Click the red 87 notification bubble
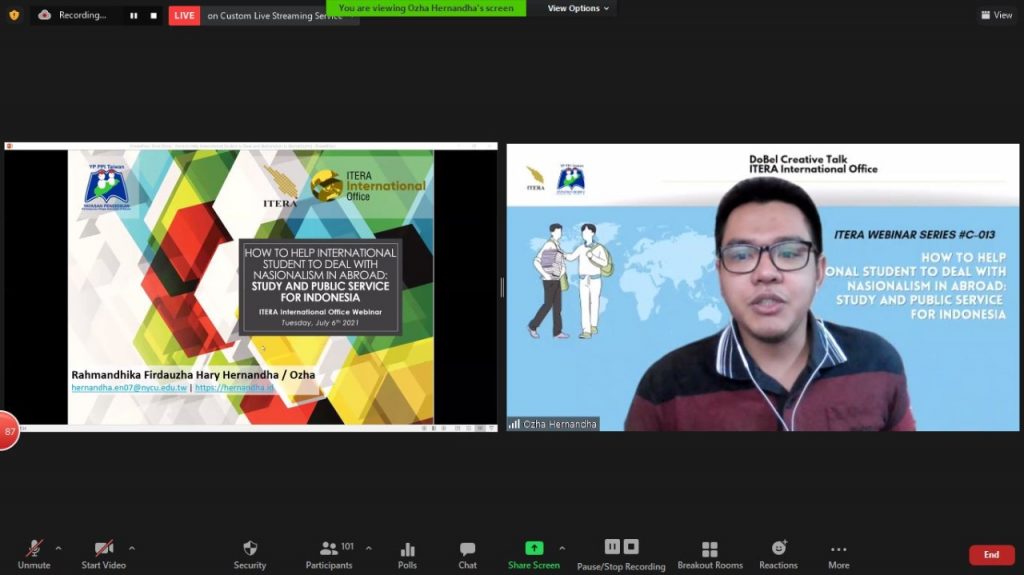1024x575 pixels. coord(9,431)
